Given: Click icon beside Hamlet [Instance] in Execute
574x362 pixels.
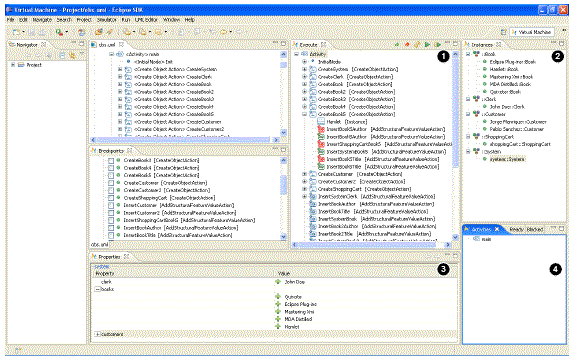Looking at the screenshot, I should [x=321, y=122].
